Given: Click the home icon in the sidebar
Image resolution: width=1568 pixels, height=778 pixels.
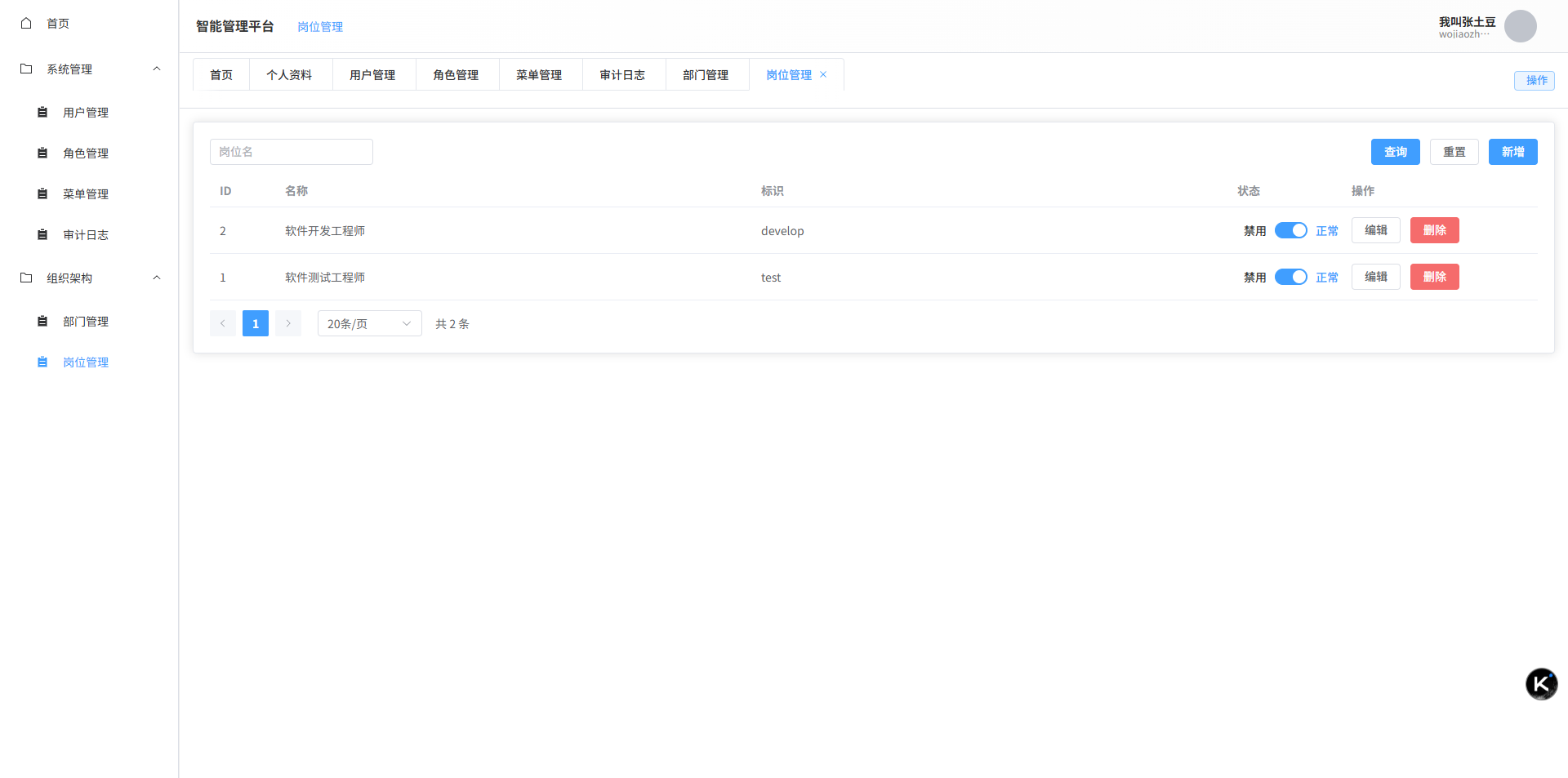Looking at the screenshot, I should pyautogui.click(x=26, y=23).
